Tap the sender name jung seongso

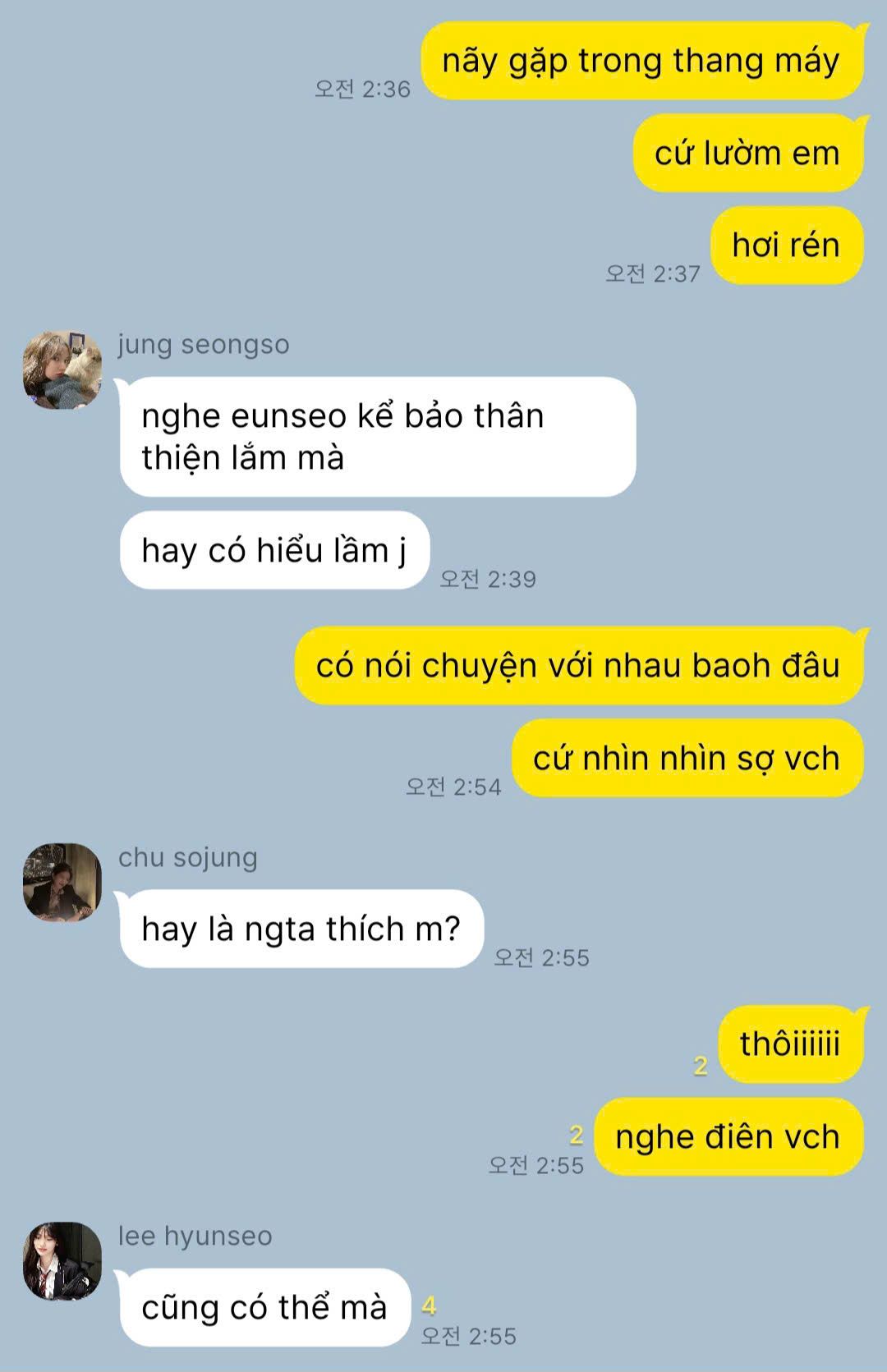pos(204,344)
